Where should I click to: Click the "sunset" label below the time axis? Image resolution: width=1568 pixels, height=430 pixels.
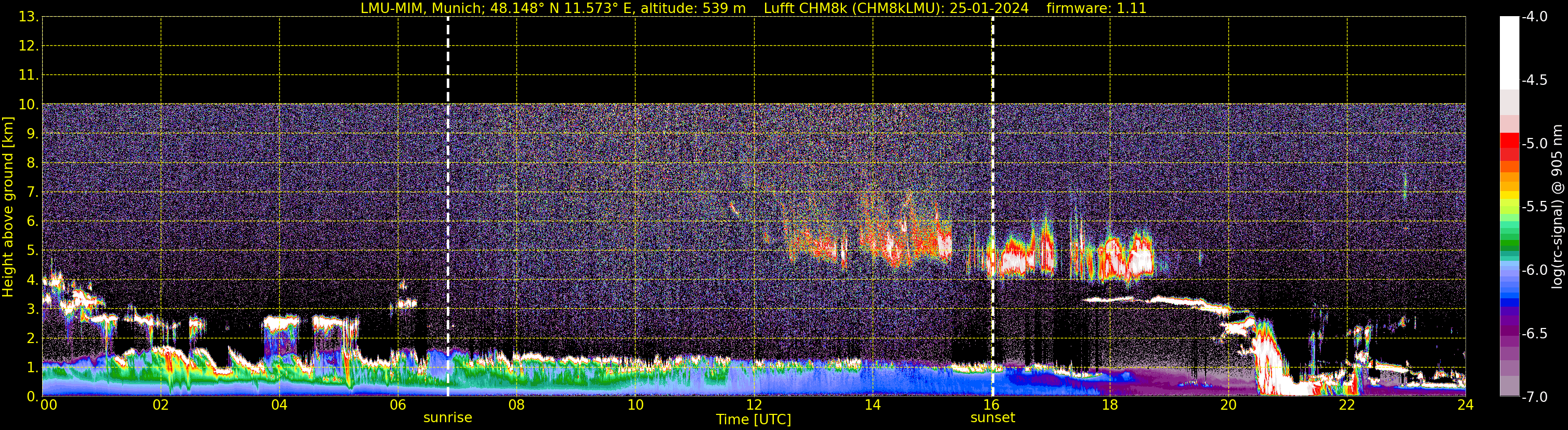(x=993, y=418)
